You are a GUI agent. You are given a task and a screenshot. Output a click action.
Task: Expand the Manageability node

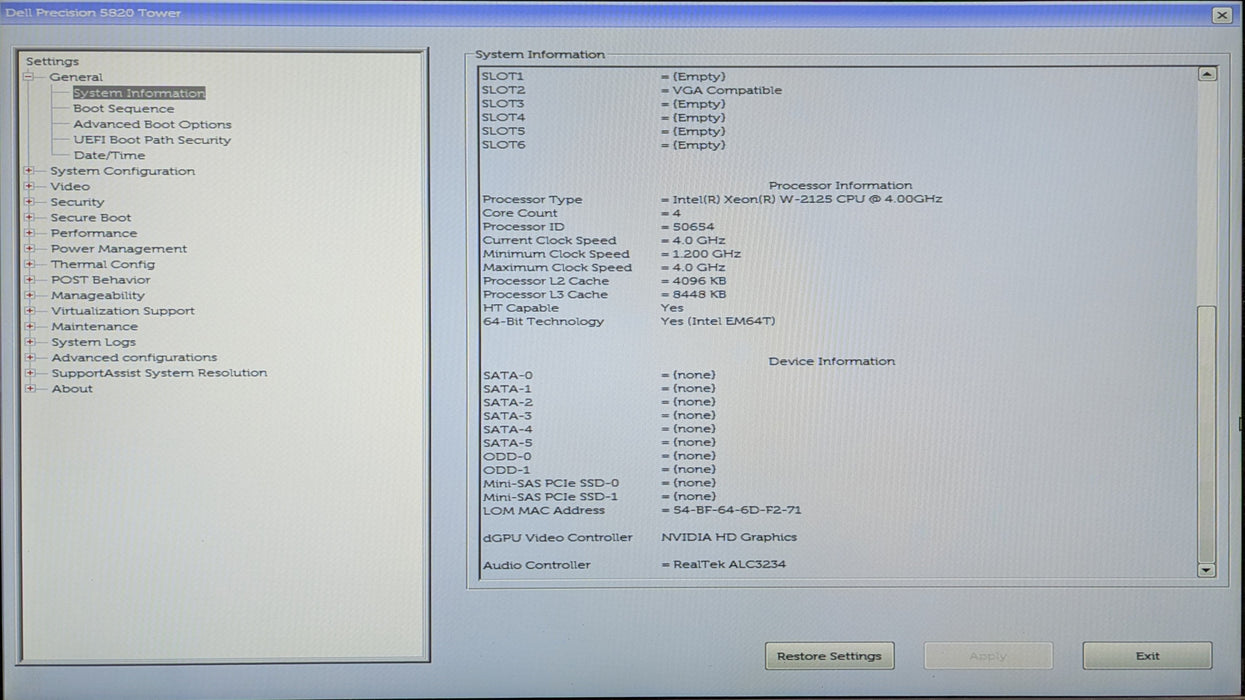(x=29, y=295)
